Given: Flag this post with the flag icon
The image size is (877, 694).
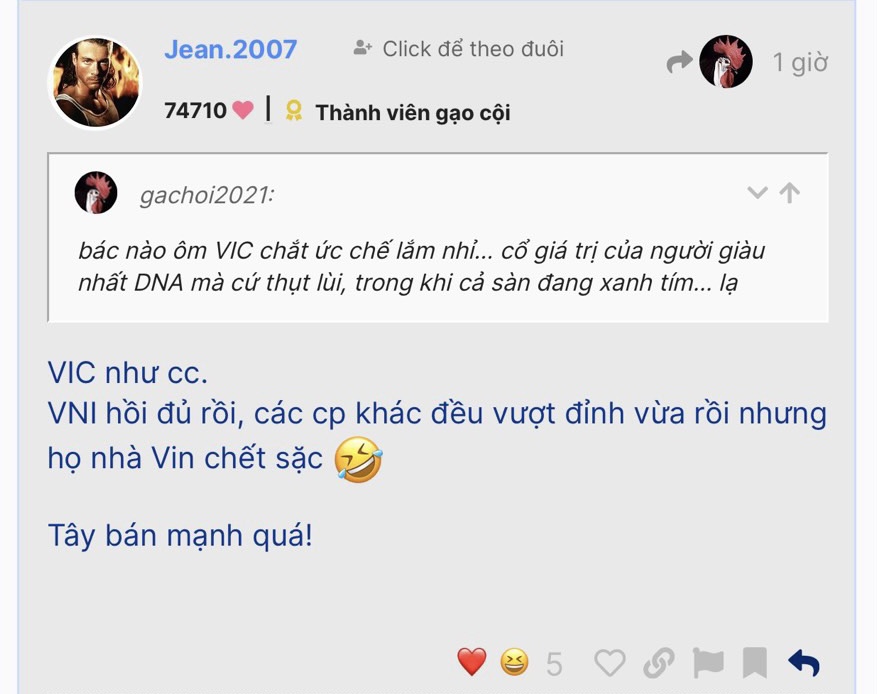Looking at the screenshot, I should point(708,663).
